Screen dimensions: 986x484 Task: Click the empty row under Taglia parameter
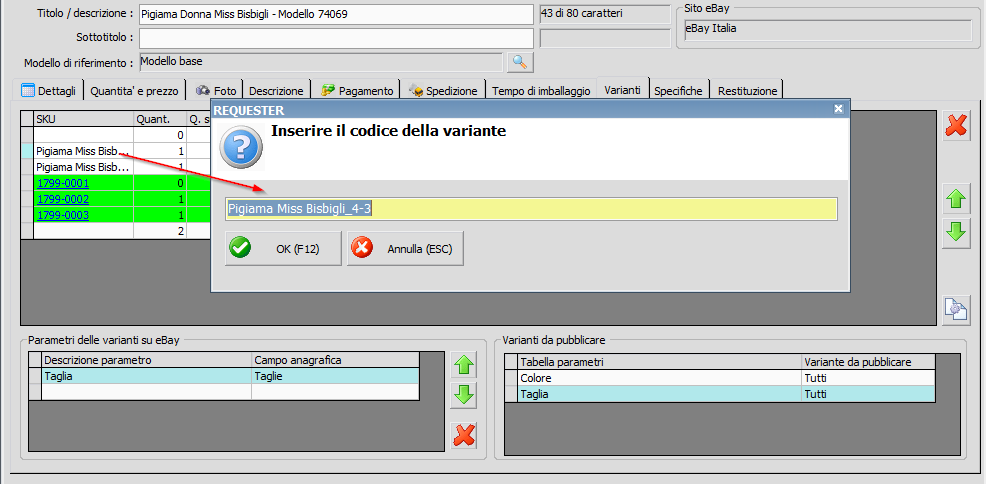point(230,392)
